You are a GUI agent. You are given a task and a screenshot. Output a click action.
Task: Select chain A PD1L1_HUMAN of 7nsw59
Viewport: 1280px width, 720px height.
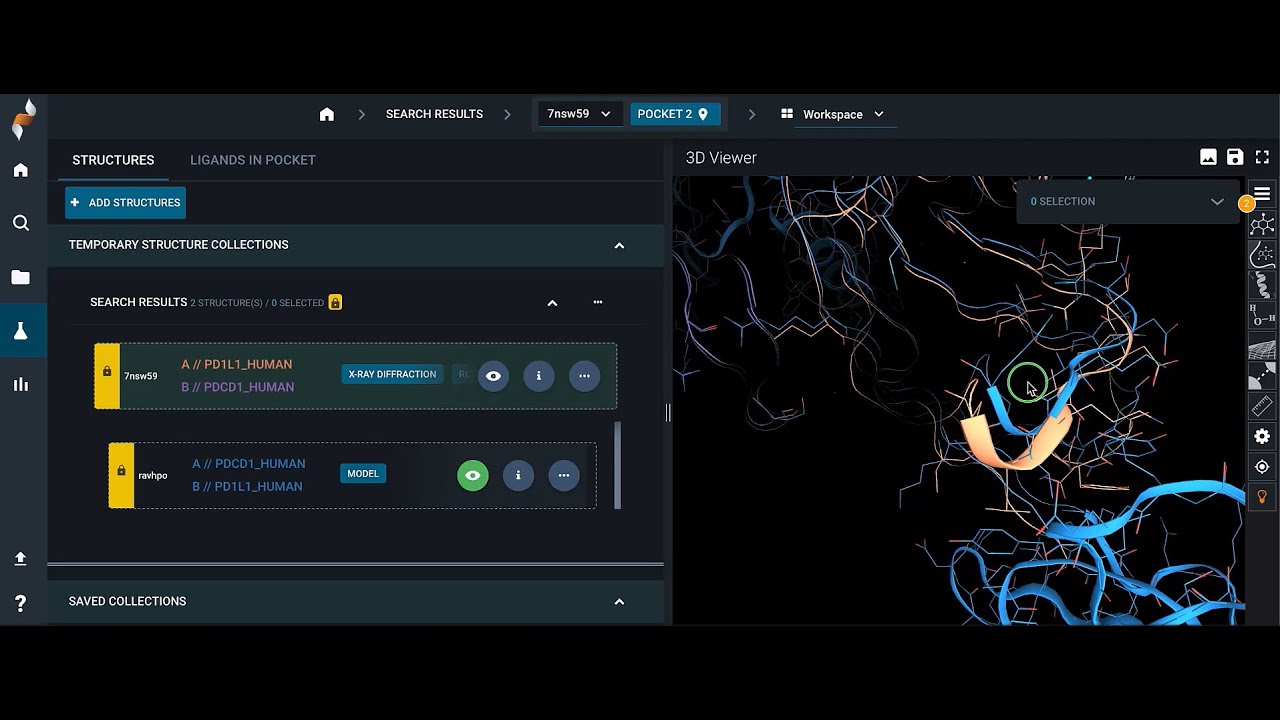pyautogui.click(x=237, y=365)
